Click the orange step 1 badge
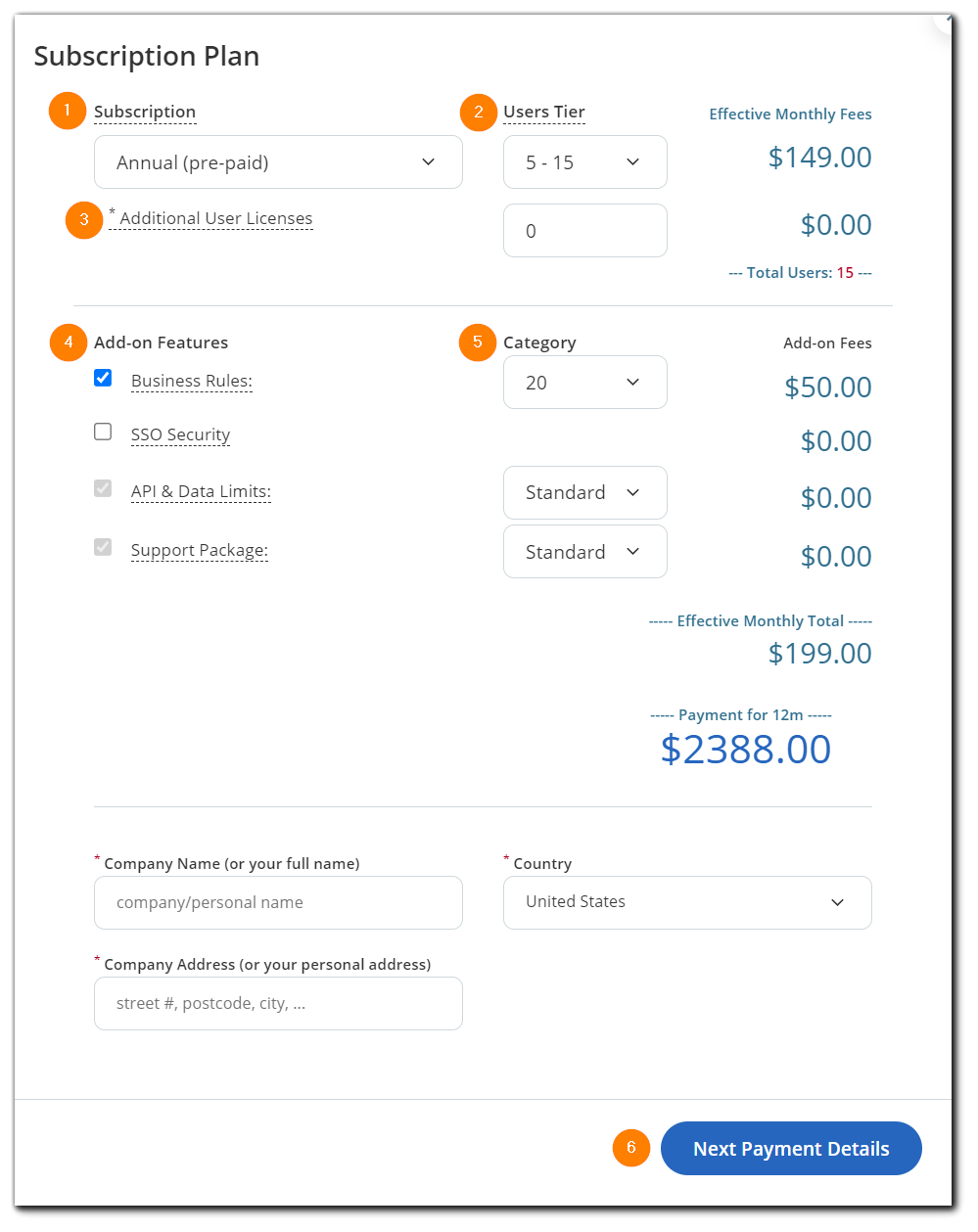Image resolution: width=978 pixels, height=1232 pixels. pyautogui.click(x=67, y=112)
